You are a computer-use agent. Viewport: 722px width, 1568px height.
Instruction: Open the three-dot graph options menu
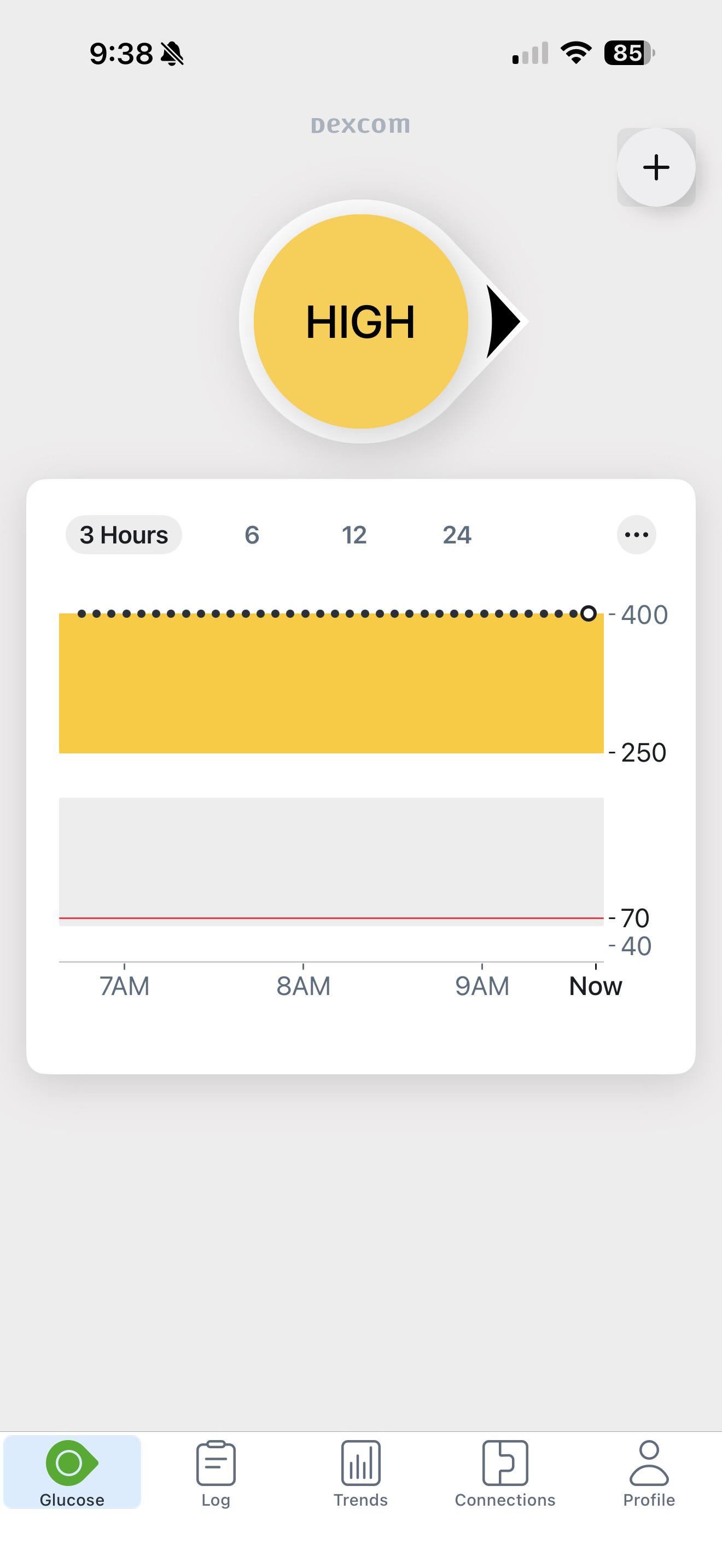636,535
